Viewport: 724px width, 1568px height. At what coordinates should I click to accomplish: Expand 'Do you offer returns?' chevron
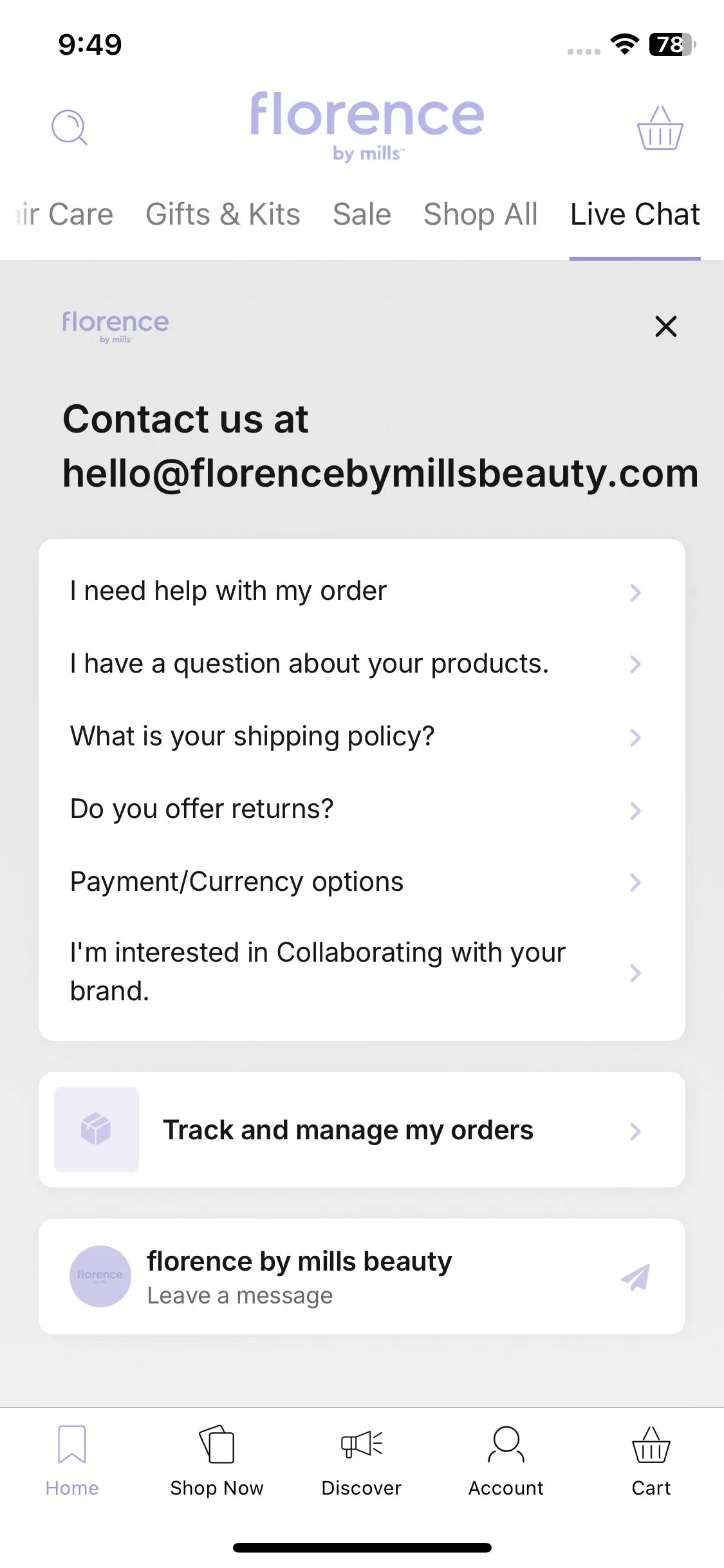pos(635,810)
